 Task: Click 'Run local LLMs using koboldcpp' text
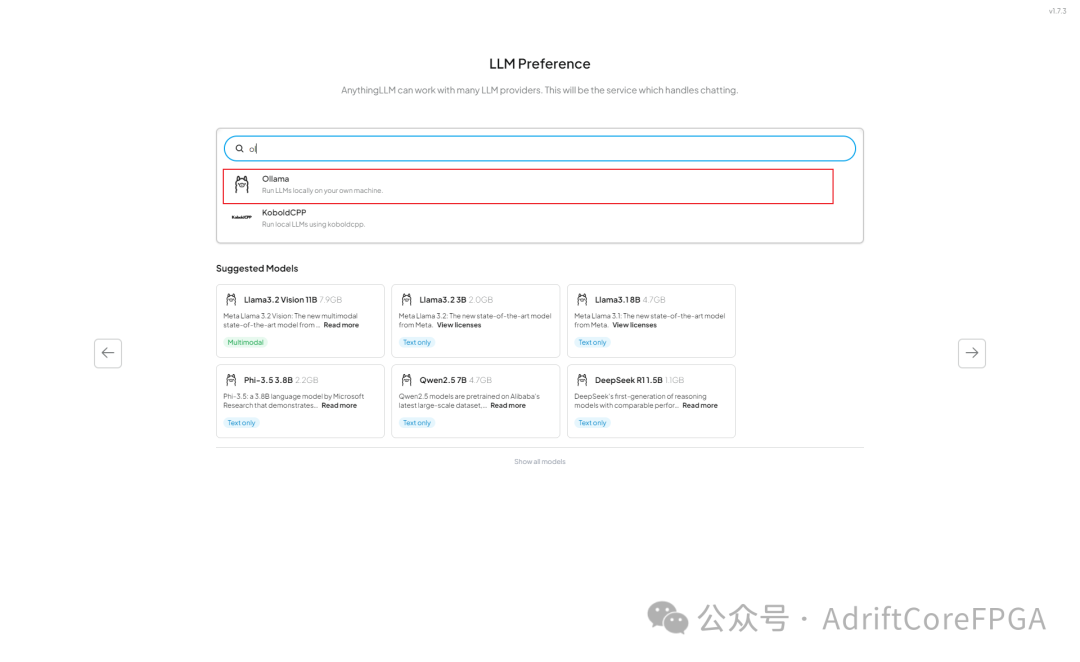[x=313, y=225]
